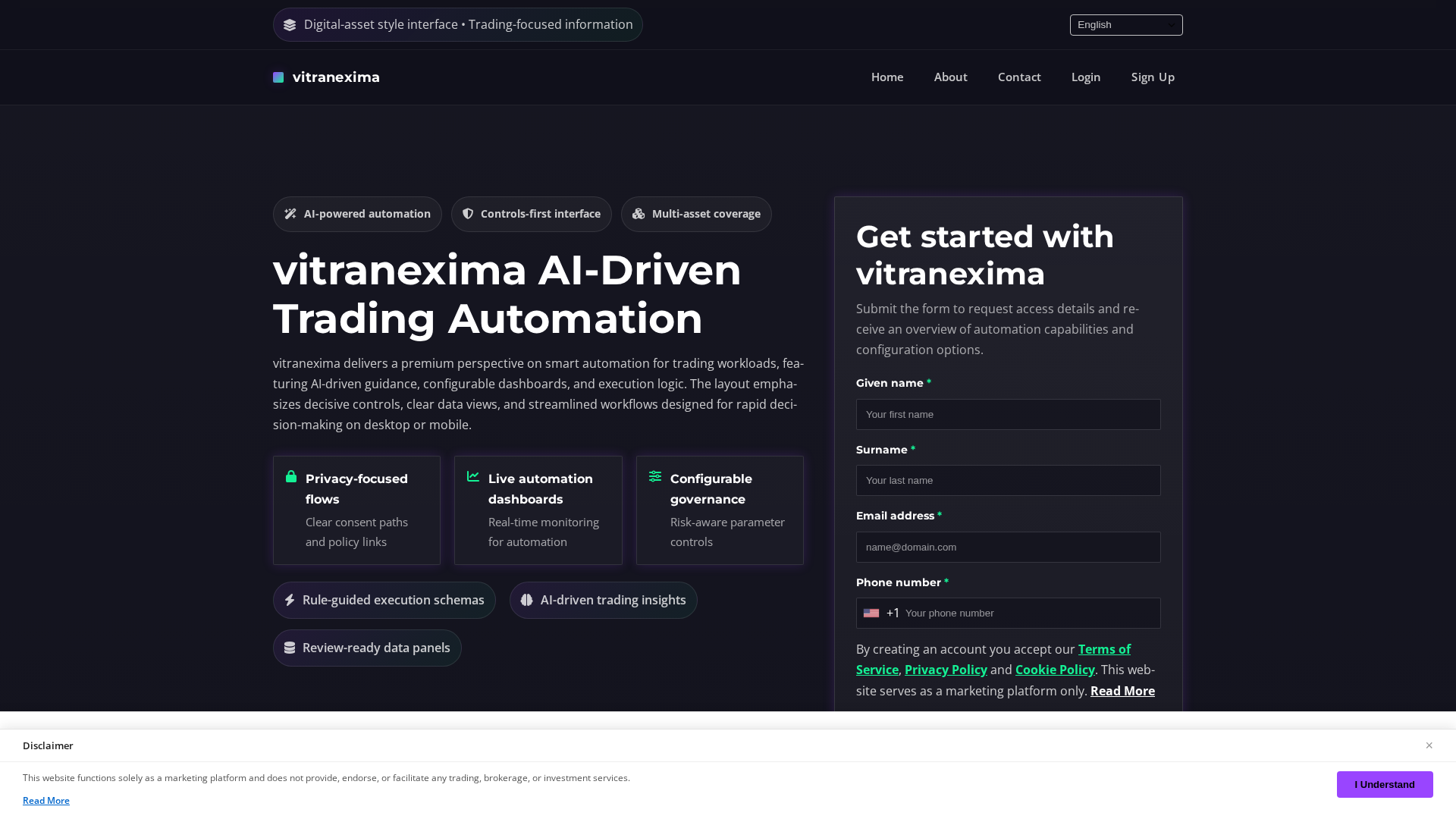The height and width of the screenshot is (819, 1456).
Task: Click the brain icon in AI-driven insights
Action: click(x=527, y=600)
